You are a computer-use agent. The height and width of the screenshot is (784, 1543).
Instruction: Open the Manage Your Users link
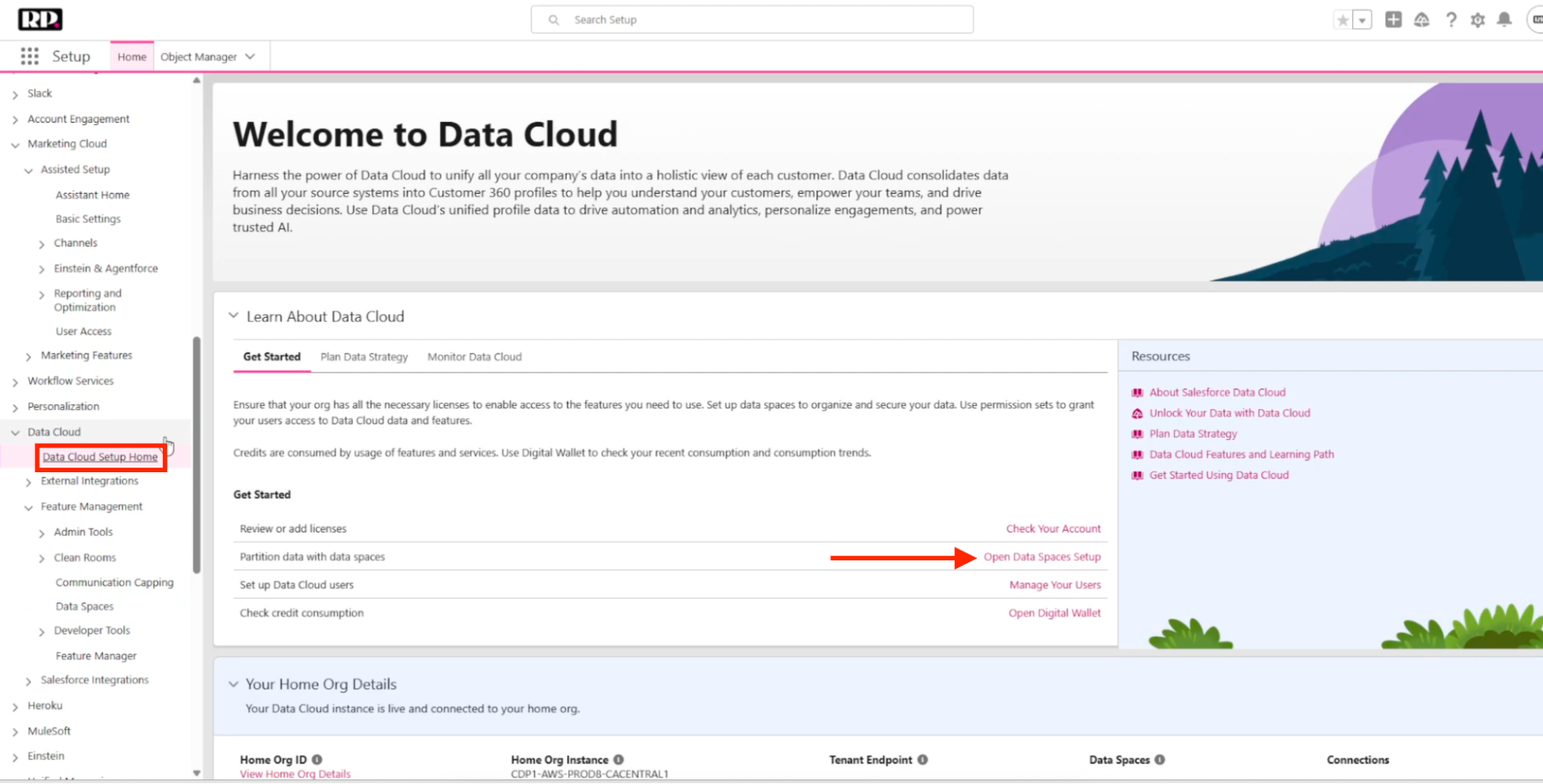point(1054,585)
